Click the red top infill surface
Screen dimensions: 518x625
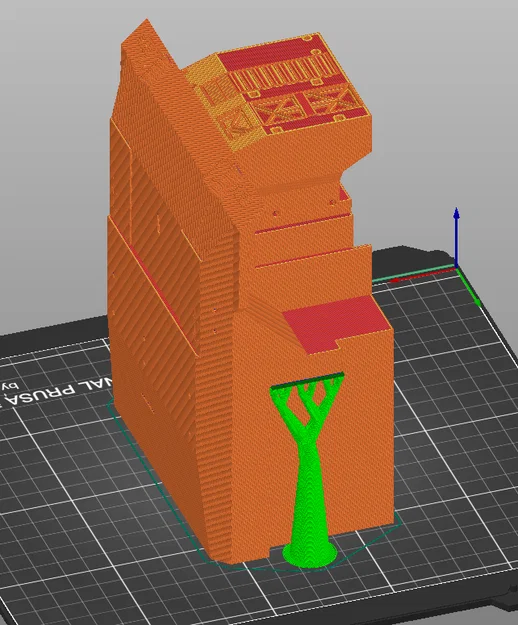336,324
